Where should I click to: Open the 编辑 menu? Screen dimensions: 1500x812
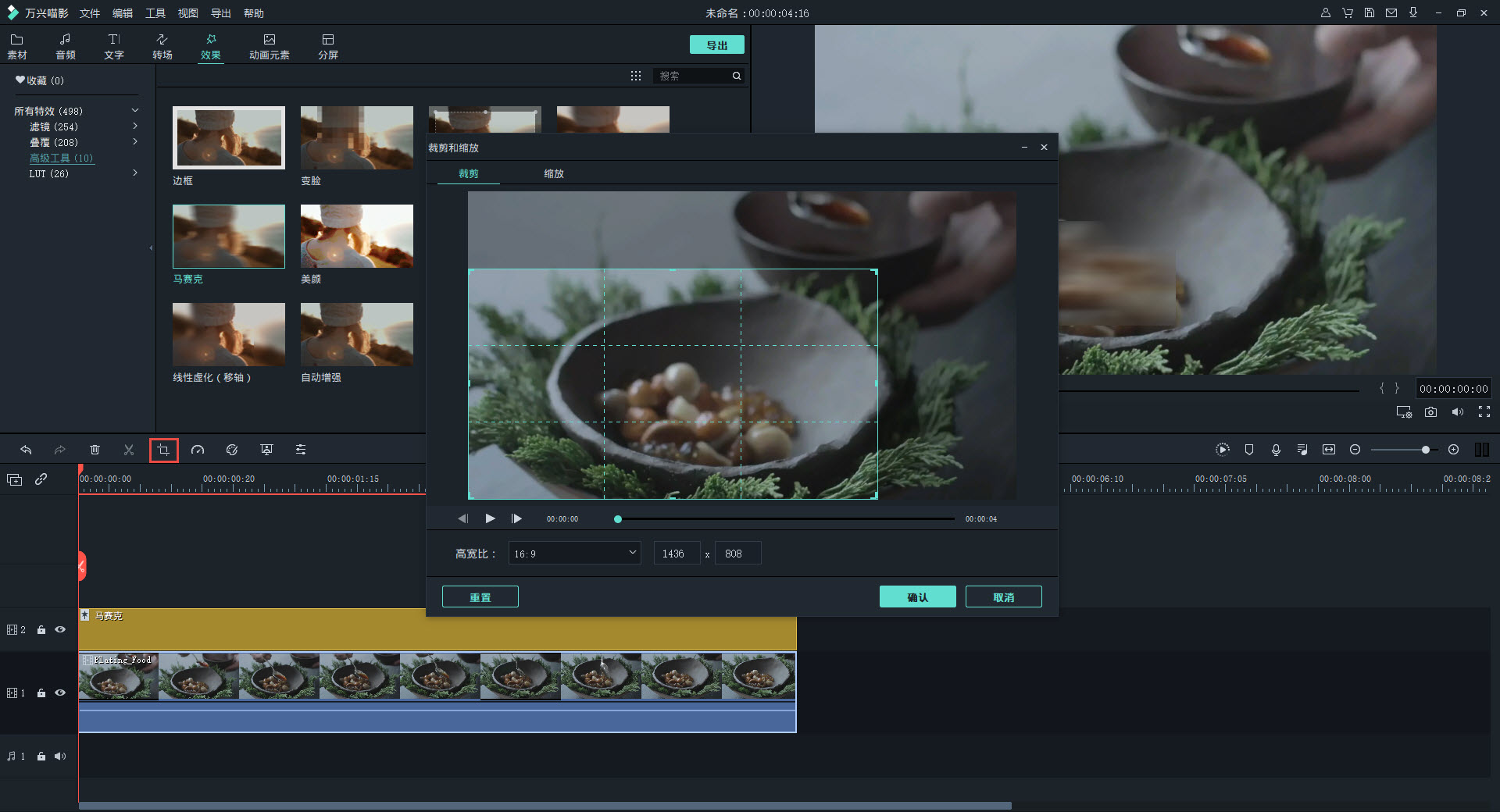pyautogui.click(x=122, y=13)
